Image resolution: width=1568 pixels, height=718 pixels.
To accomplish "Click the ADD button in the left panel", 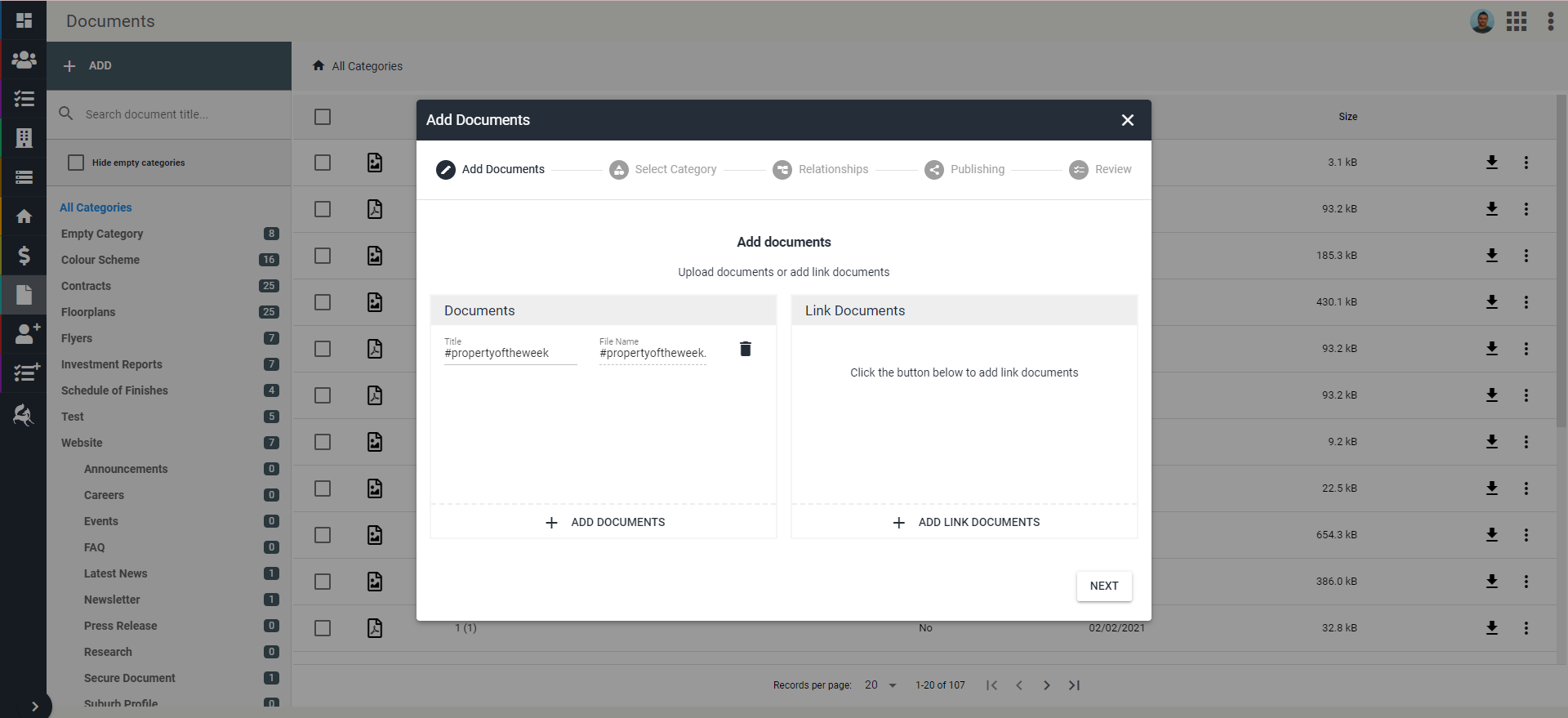I will point(169,65).
